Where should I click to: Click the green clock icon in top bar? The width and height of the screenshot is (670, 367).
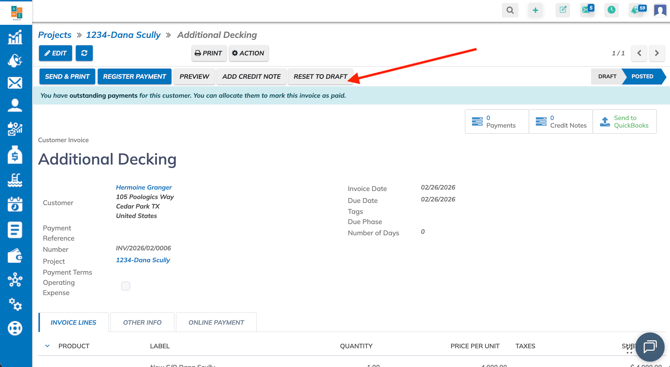611,10
